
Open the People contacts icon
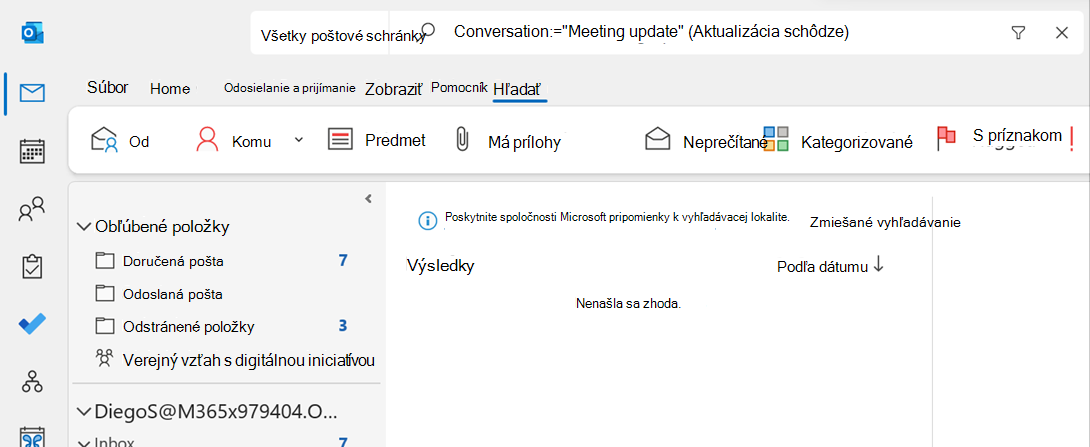pyautogui.click(x=32, y=209)
